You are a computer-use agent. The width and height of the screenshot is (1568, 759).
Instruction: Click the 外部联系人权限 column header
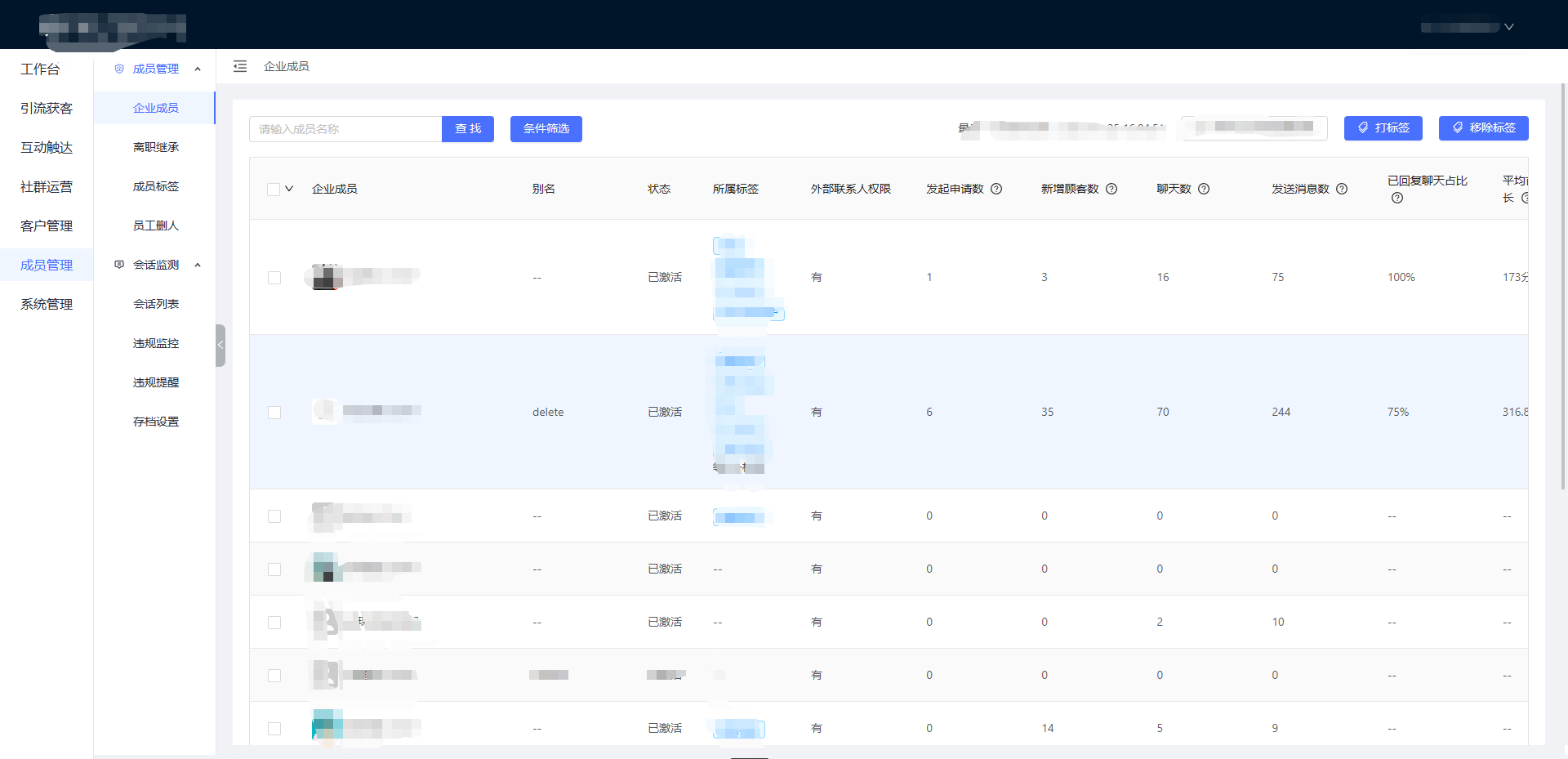coord(850,189)
